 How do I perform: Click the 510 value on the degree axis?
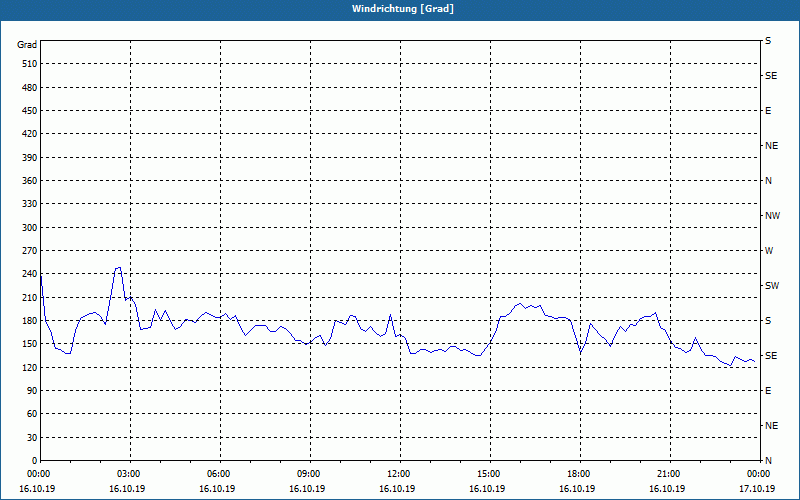click(30, 64)
